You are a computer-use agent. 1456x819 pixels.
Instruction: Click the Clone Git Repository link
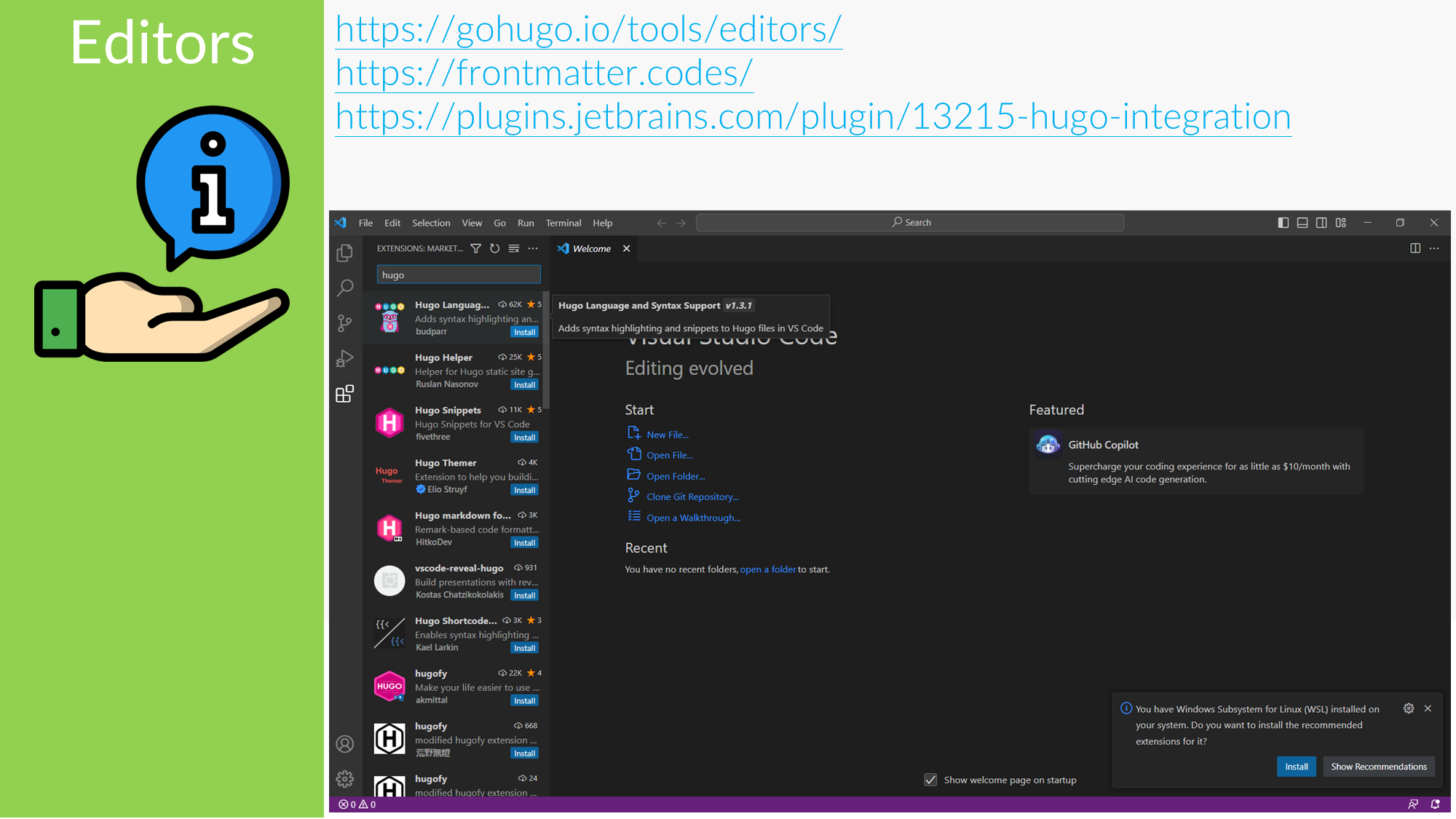pos(692,496)
